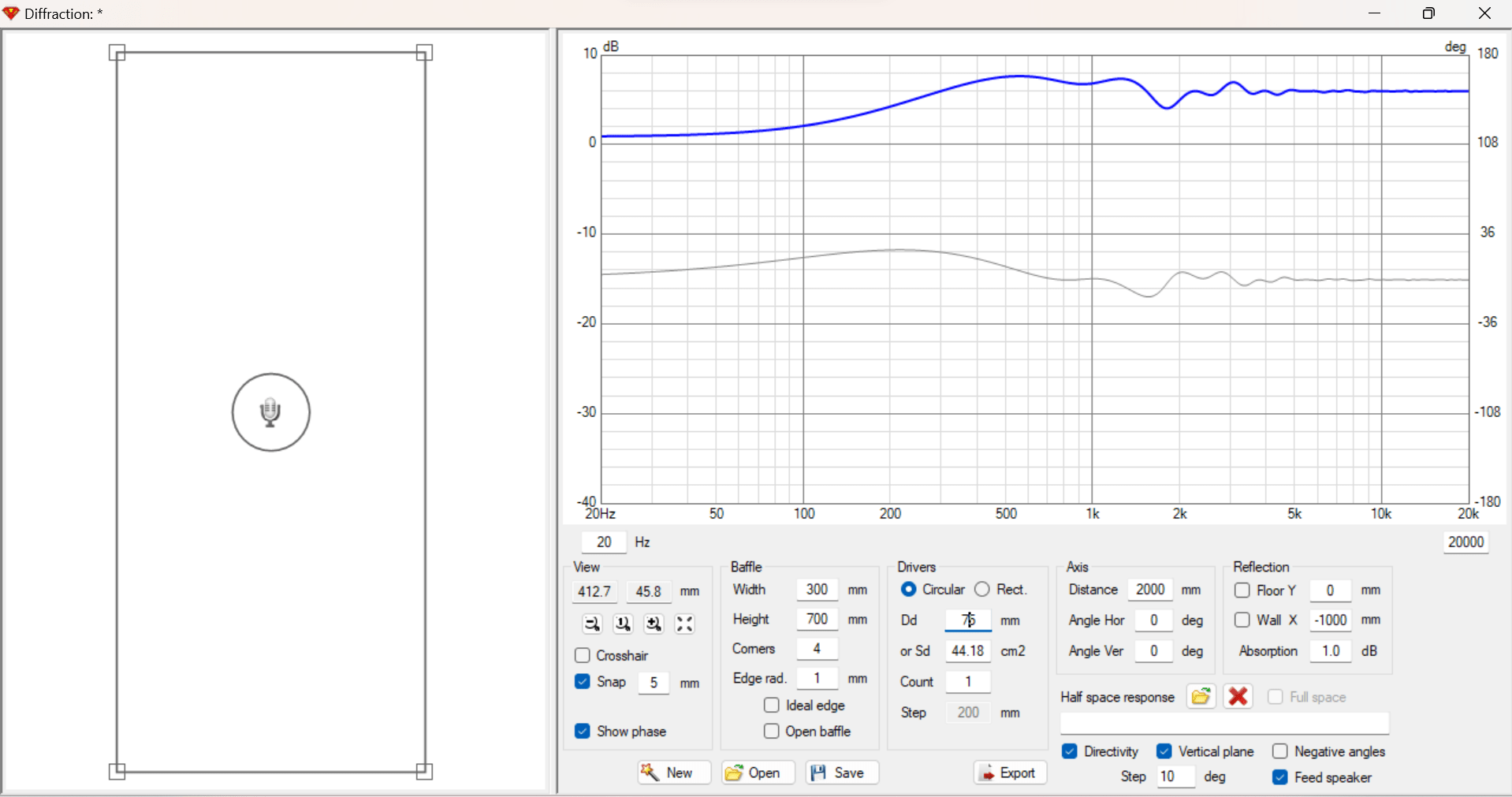The height and width of the screenshot is (797, 1512).
Task: Enable Ideal edge option
Action: pos(772,706)
